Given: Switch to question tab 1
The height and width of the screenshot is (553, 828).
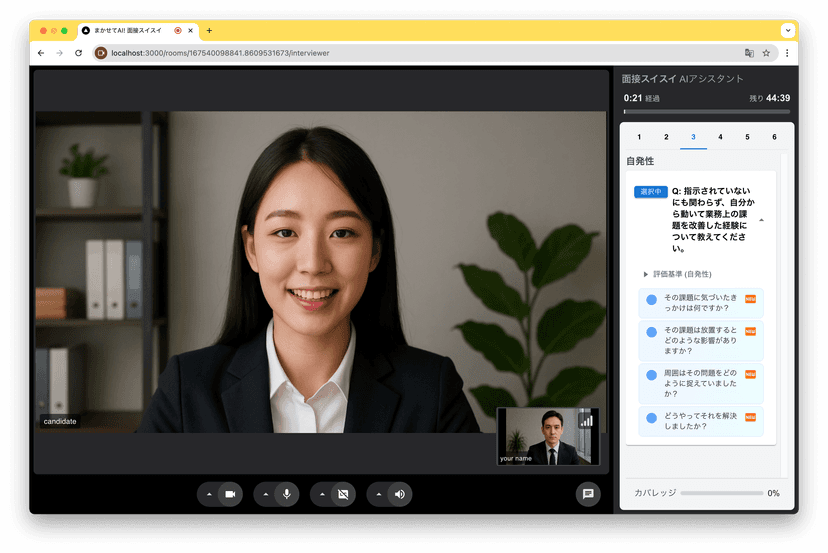Looking at the screenshot, I should click(x=639, y=137).
